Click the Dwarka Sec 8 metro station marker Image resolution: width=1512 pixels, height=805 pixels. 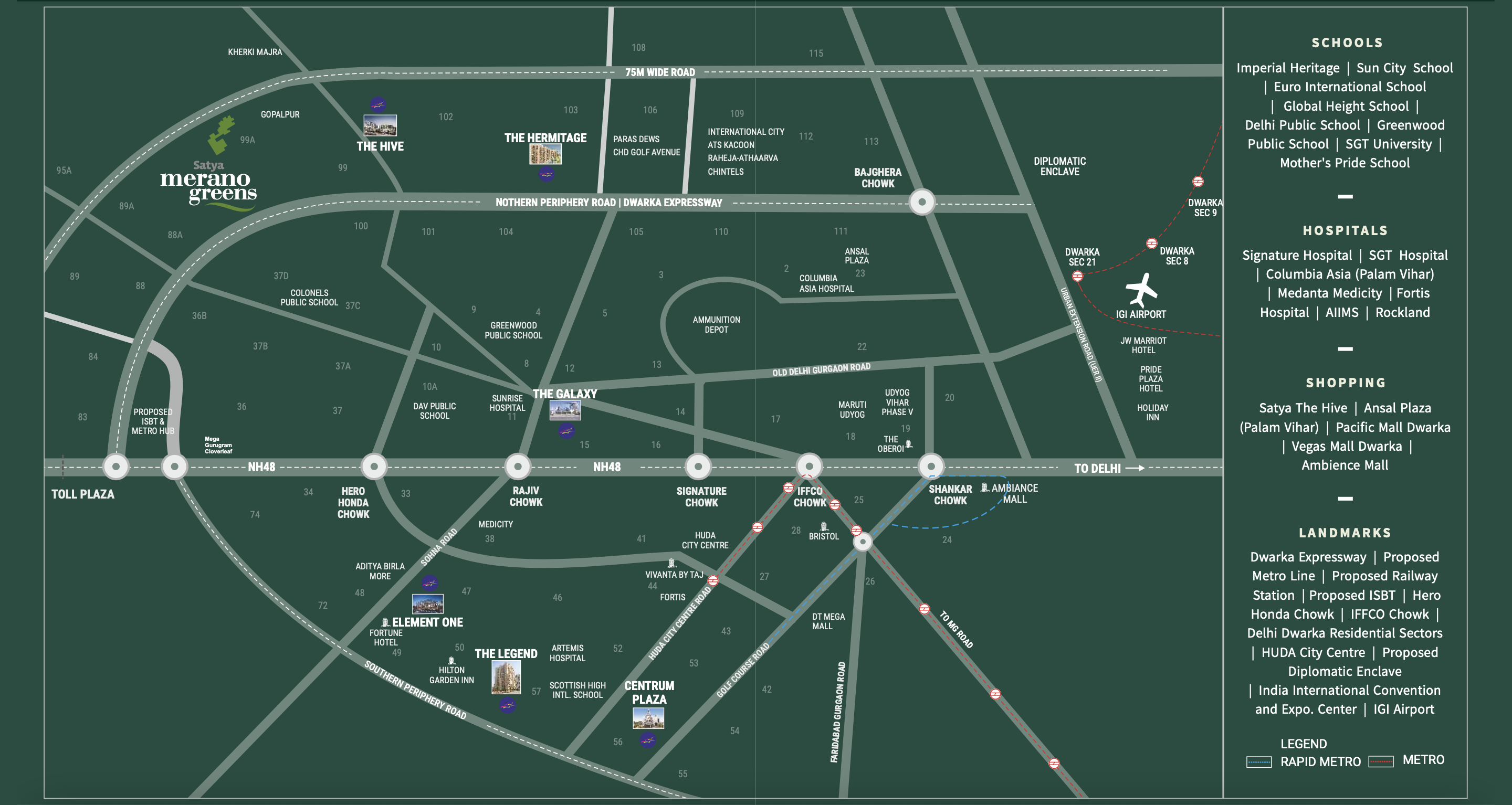1152,243
